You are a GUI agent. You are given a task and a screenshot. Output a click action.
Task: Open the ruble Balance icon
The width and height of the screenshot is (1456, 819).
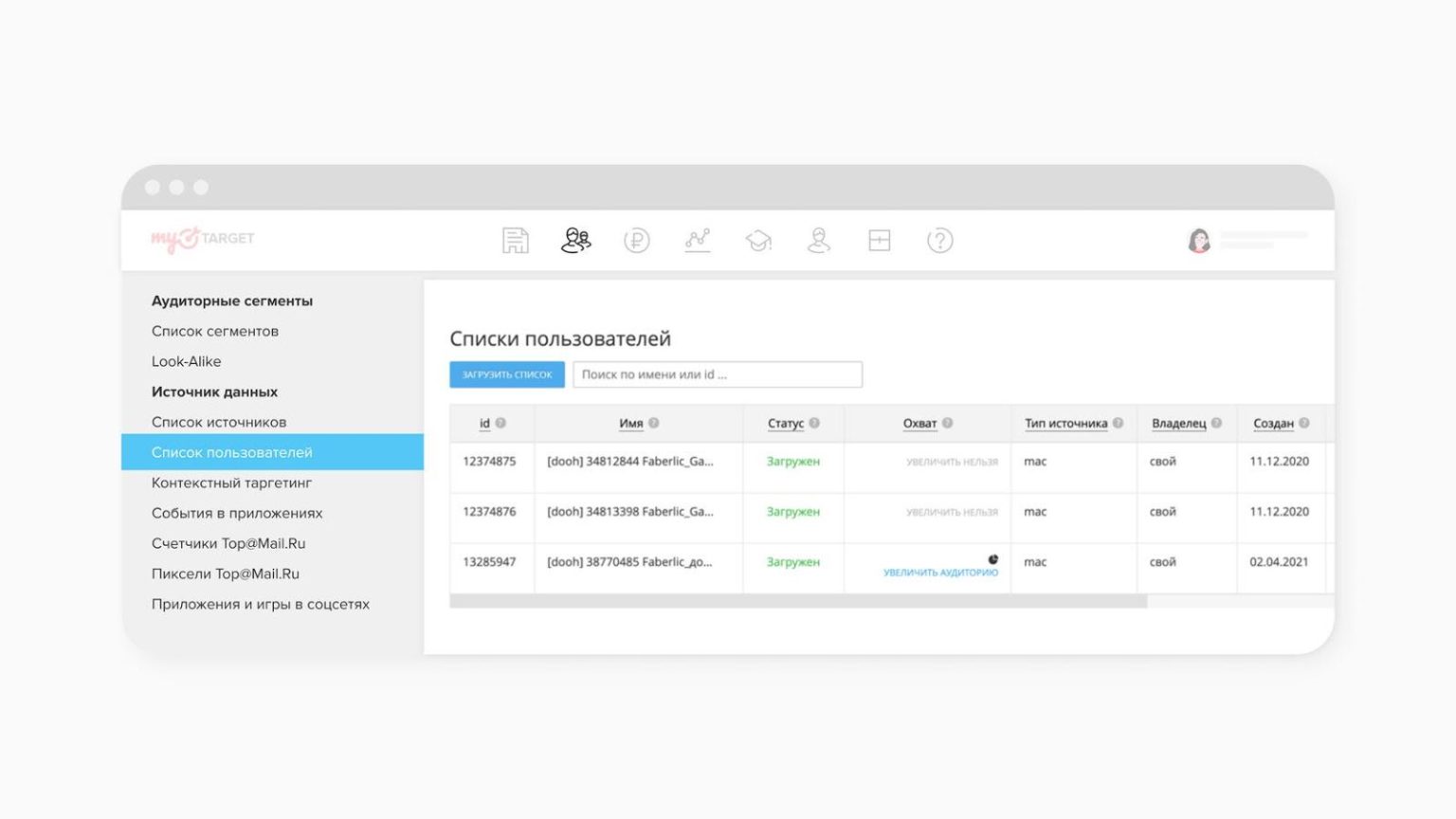(637, 241)
